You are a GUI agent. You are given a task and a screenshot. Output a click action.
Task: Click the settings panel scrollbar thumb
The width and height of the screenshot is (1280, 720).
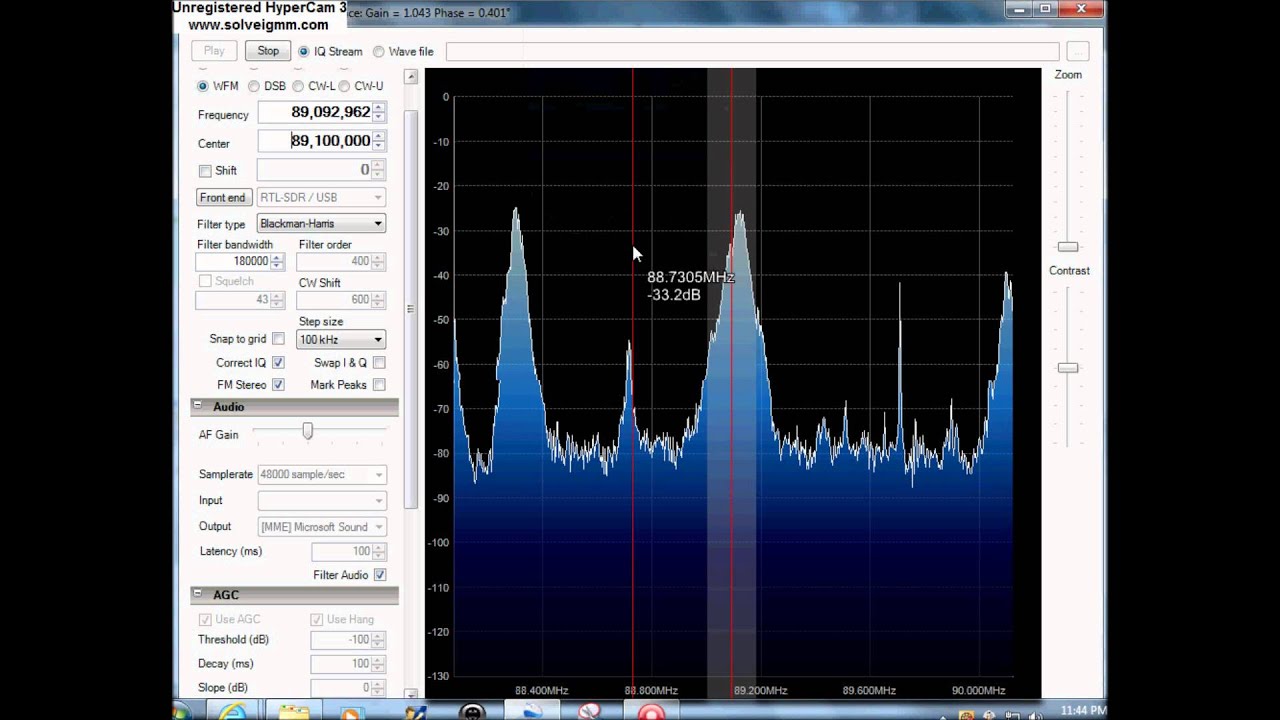[x=411, y=308]
